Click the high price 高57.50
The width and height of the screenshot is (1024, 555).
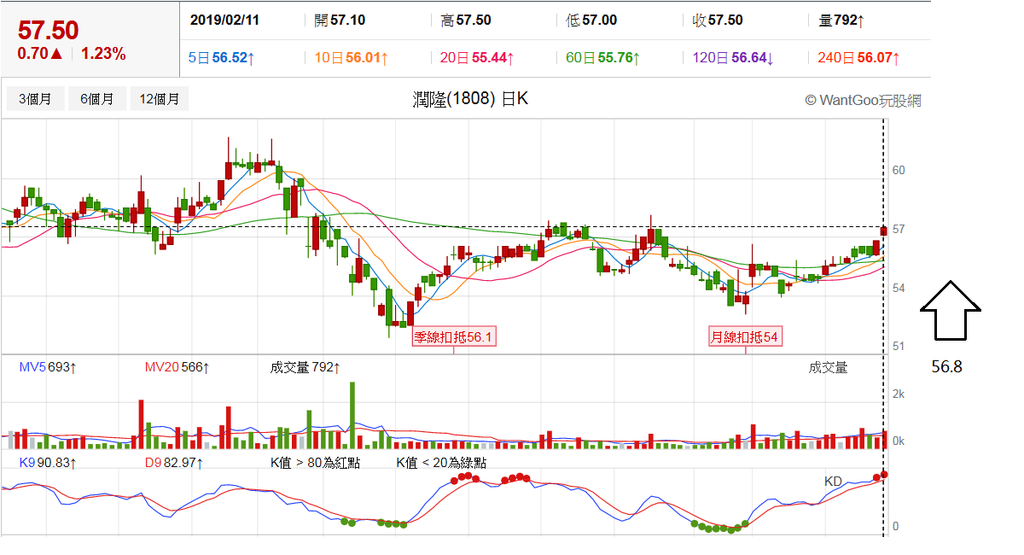[466, 20]
